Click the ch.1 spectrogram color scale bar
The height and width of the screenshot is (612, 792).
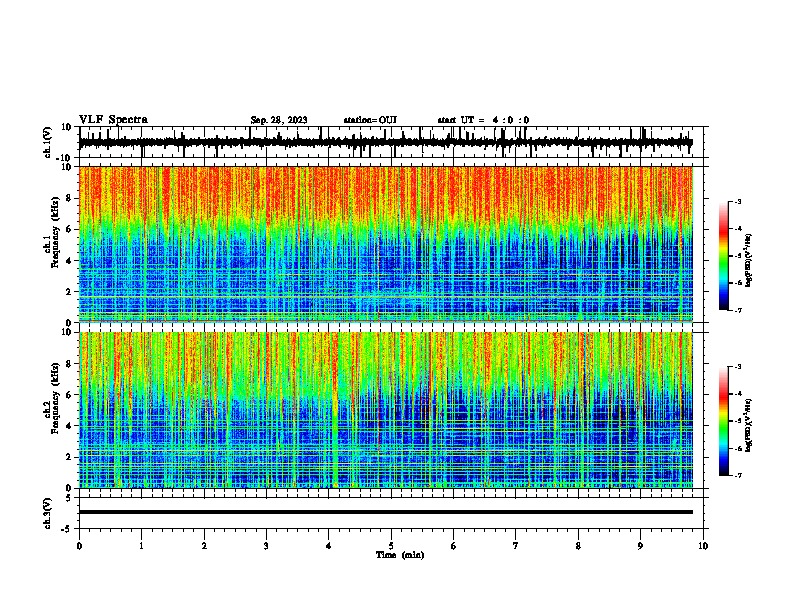pyautogui.click(x=724, y=256)
